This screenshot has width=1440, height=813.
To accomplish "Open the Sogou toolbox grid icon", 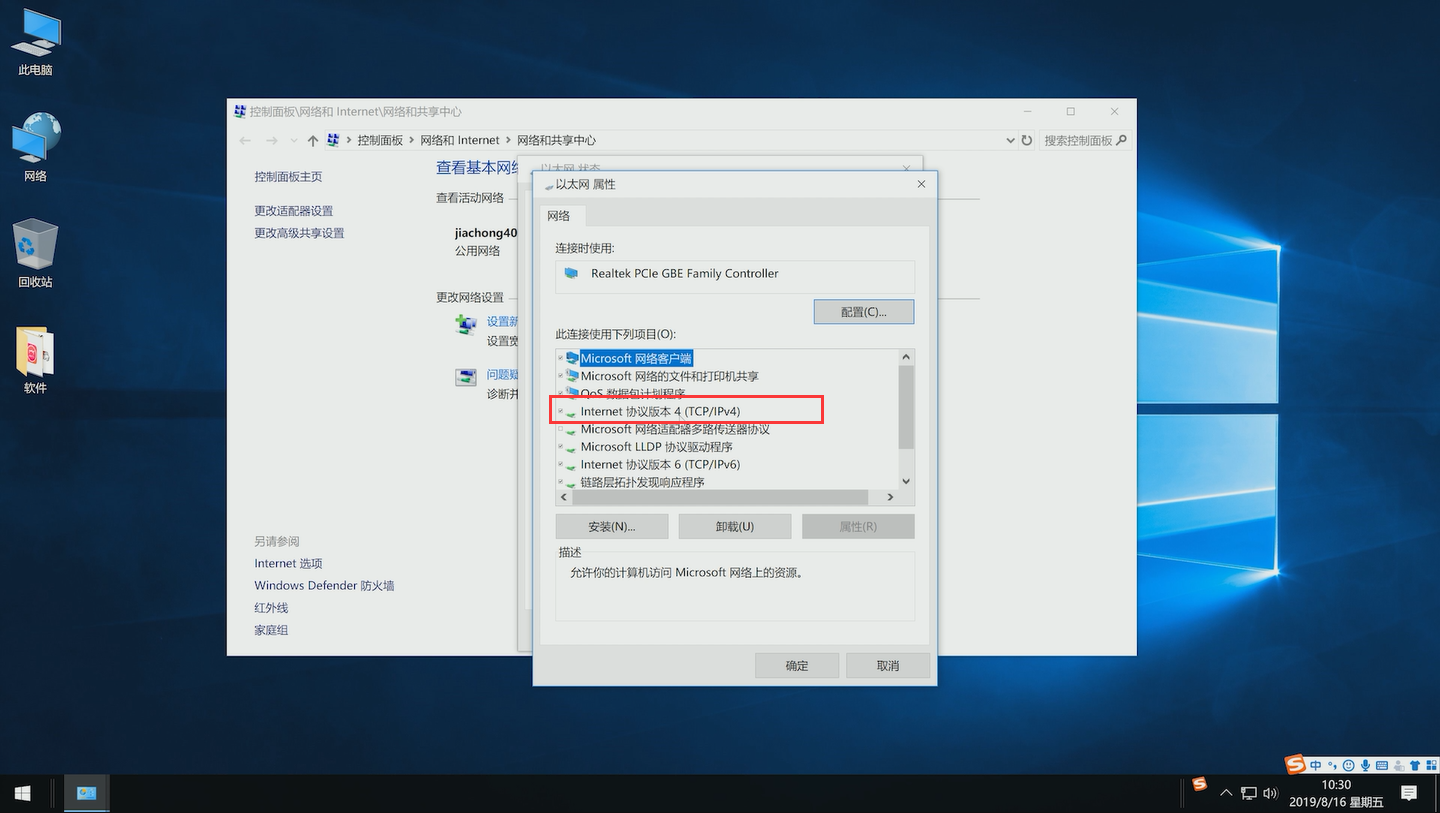I will pos(1431,766).
